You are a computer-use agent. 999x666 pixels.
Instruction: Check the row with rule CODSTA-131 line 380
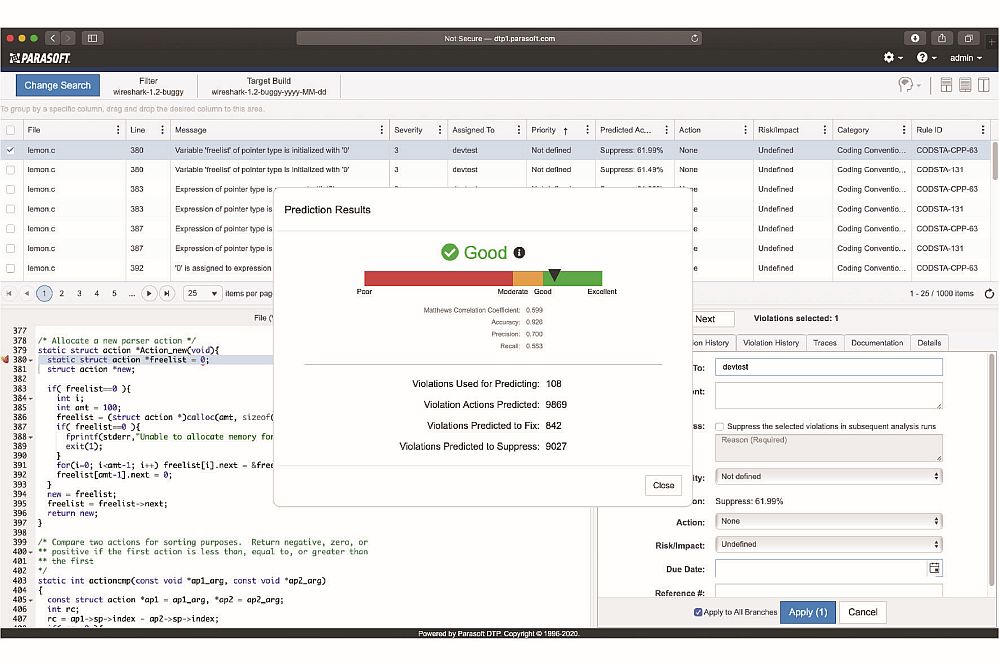tap(10, 170)
